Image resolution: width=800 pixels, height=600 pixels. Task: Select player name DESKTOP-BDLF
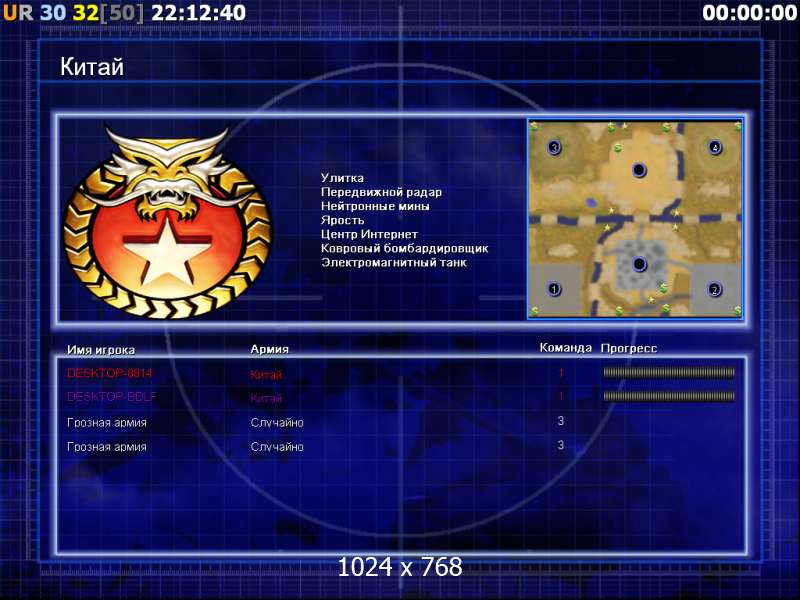(112, 396)
